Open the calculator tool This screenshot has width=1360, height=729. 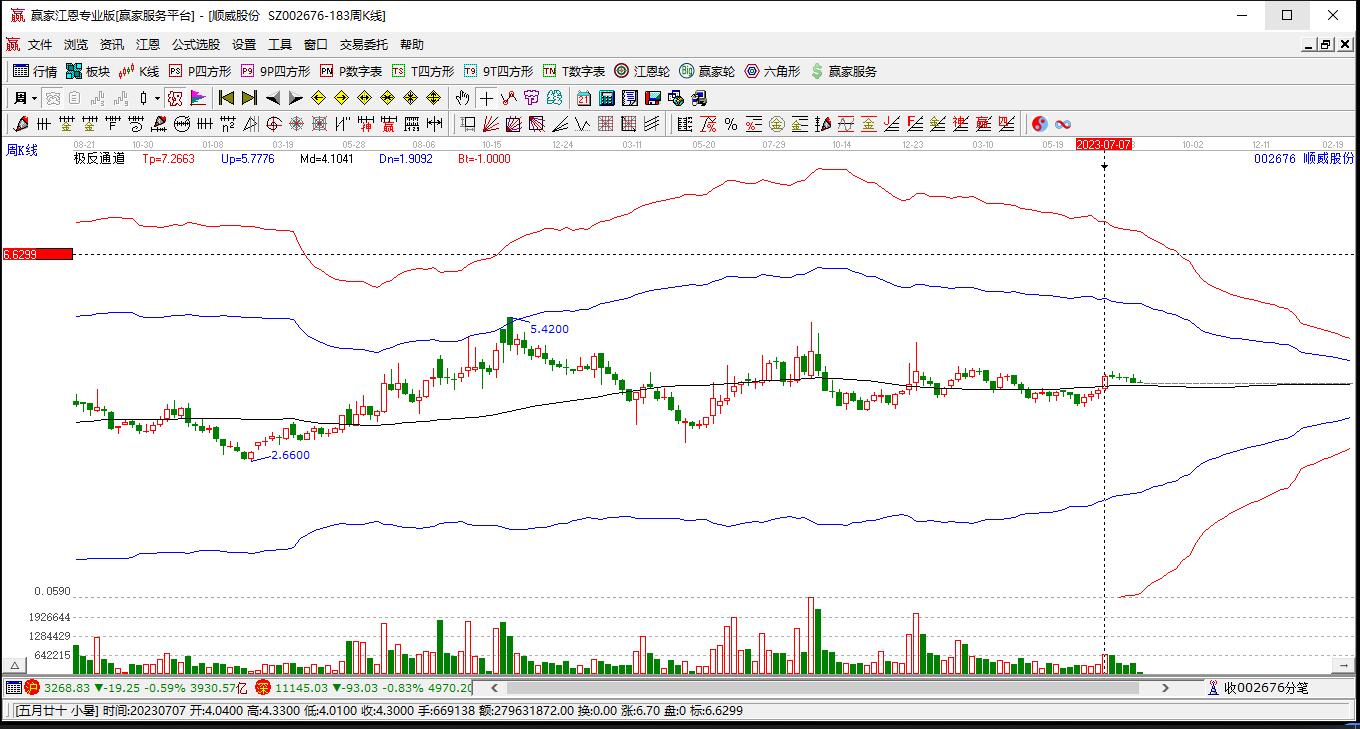tap(607, 98)
